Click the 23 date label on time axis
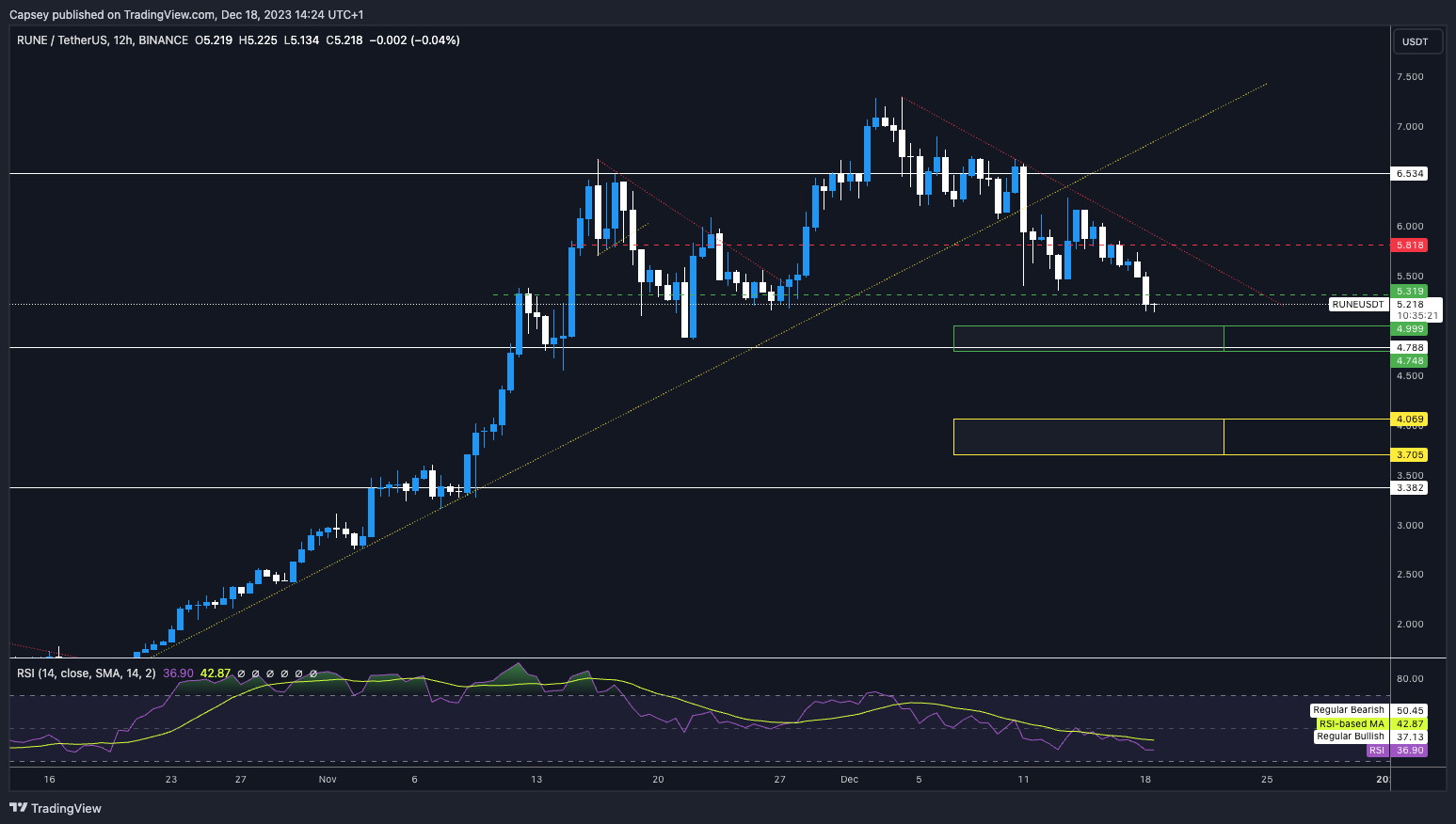The image size is (1456, 824). point(171,780)
